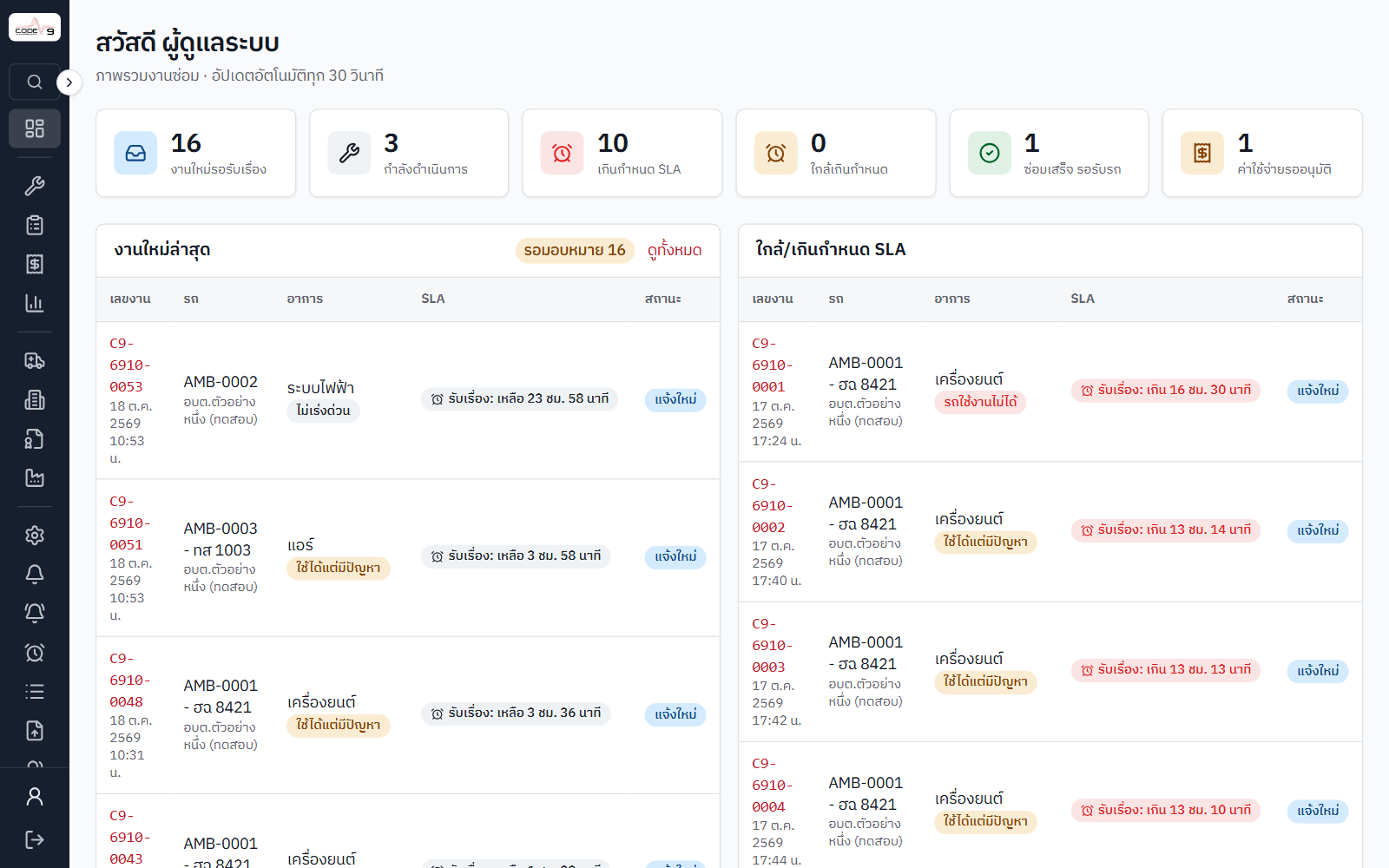
Task: Click the search icon in sidebar
Action: click(35, 82)
